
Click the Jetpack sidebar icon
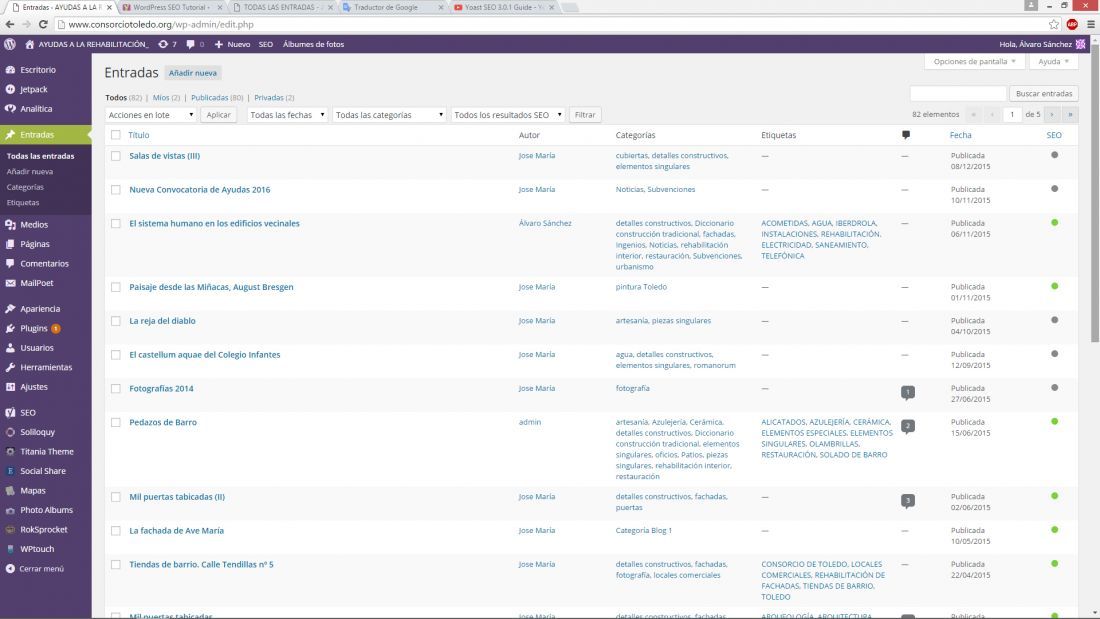tap(10, 90)
